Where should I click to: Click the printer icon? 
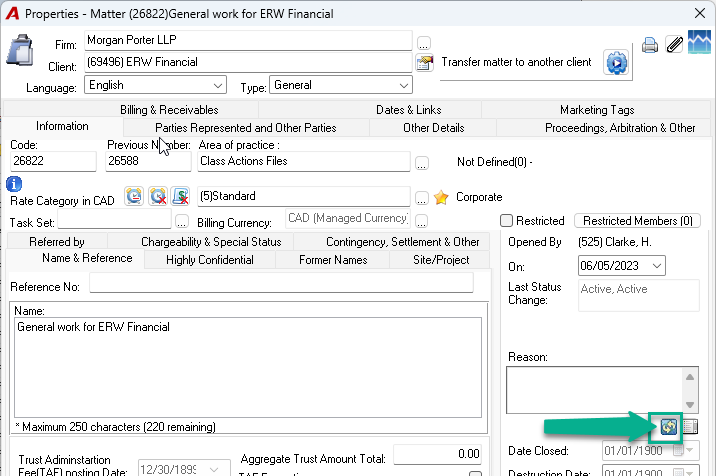(650, 45)
